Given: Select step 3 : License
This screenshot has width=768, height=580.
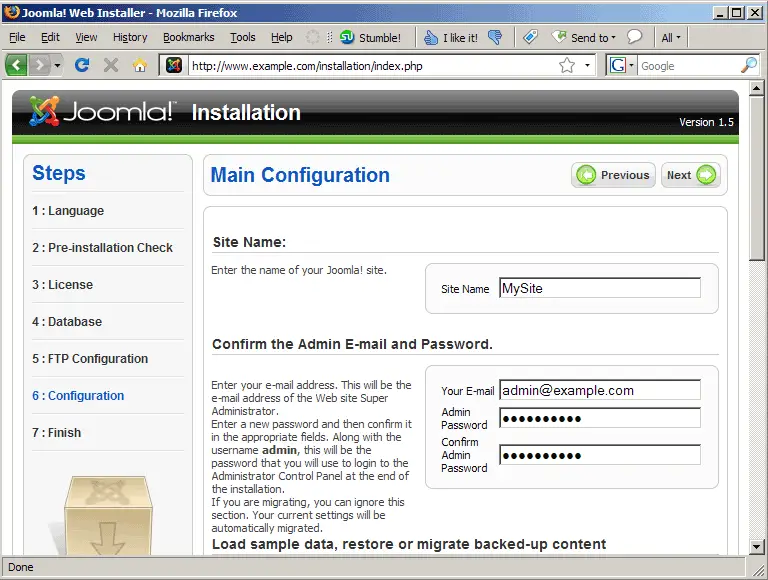Looking at the screenshot, I should 62,285.
